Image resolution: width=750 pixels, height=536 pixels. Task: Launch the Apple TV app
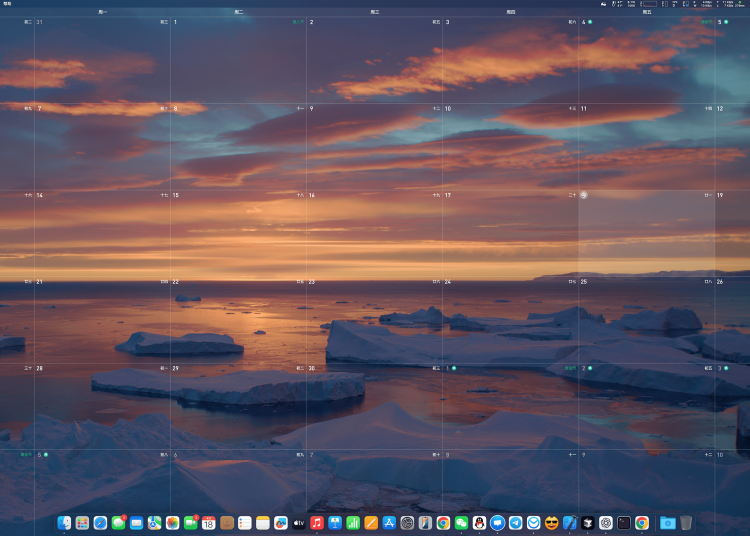click(299, 523)
